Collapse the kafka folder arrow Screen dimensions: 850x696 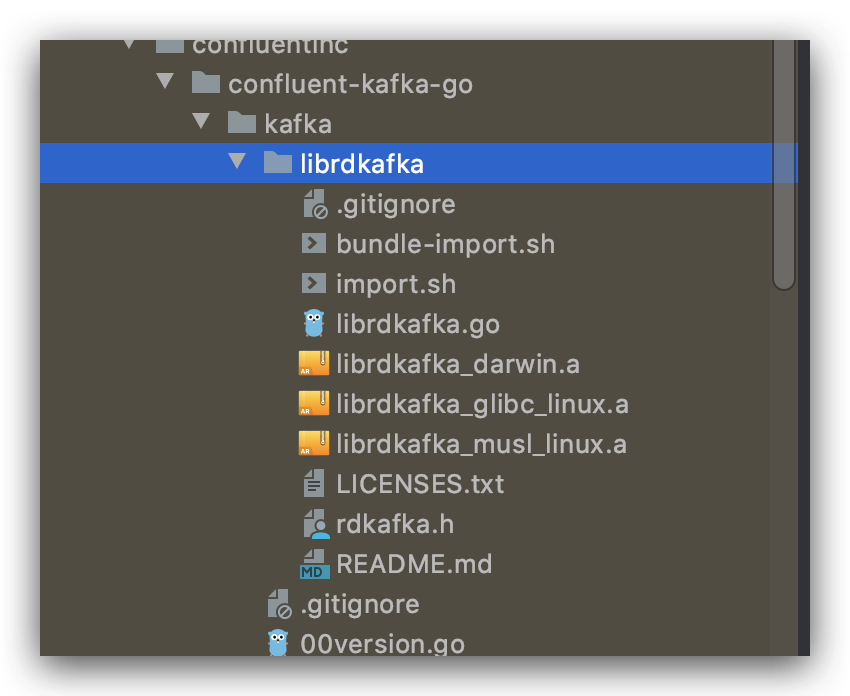tap(201, 121)
